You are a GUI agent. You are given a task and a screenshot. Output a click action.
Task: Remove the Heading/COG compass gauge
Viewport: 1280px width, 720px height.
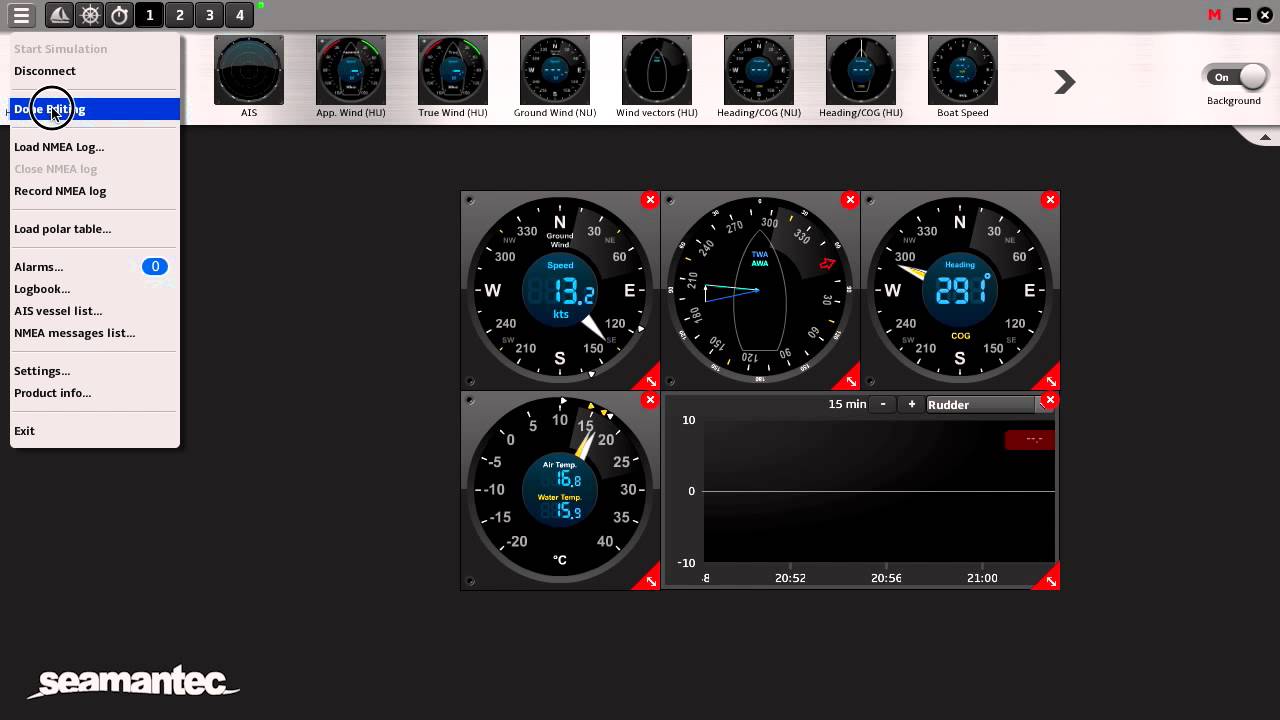point(1050,200)
